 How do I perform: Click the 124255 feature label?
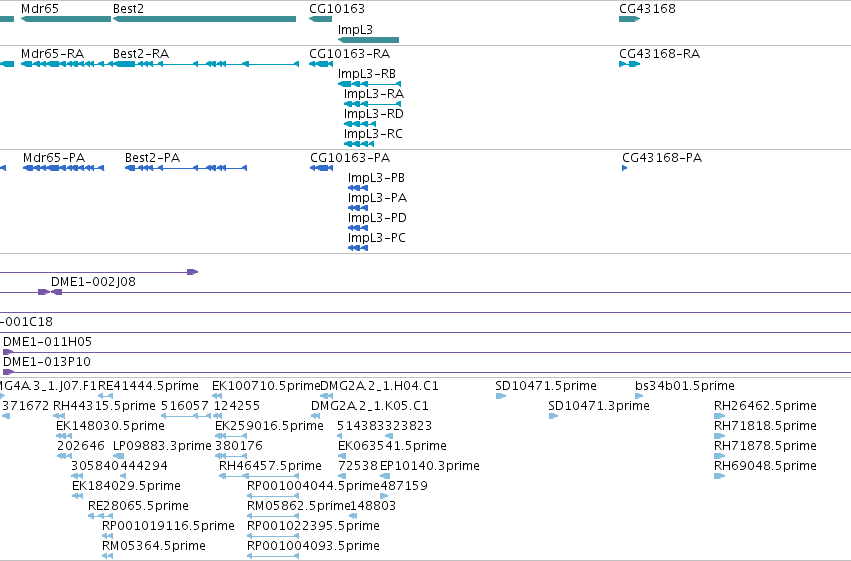click(x=237, y=406)
